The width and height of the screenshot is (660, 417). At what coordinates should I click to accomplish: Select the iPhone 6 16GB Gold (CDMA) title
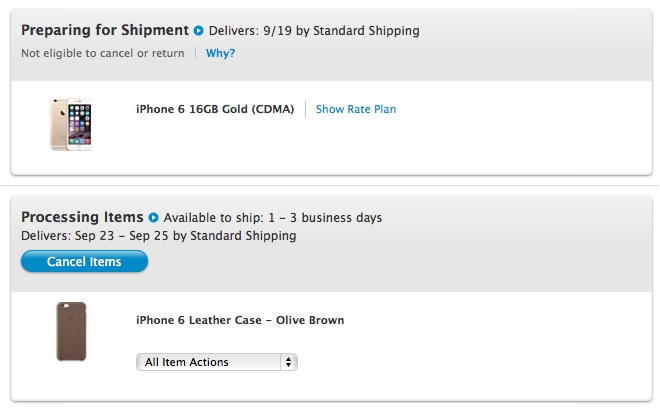point(215,110)
